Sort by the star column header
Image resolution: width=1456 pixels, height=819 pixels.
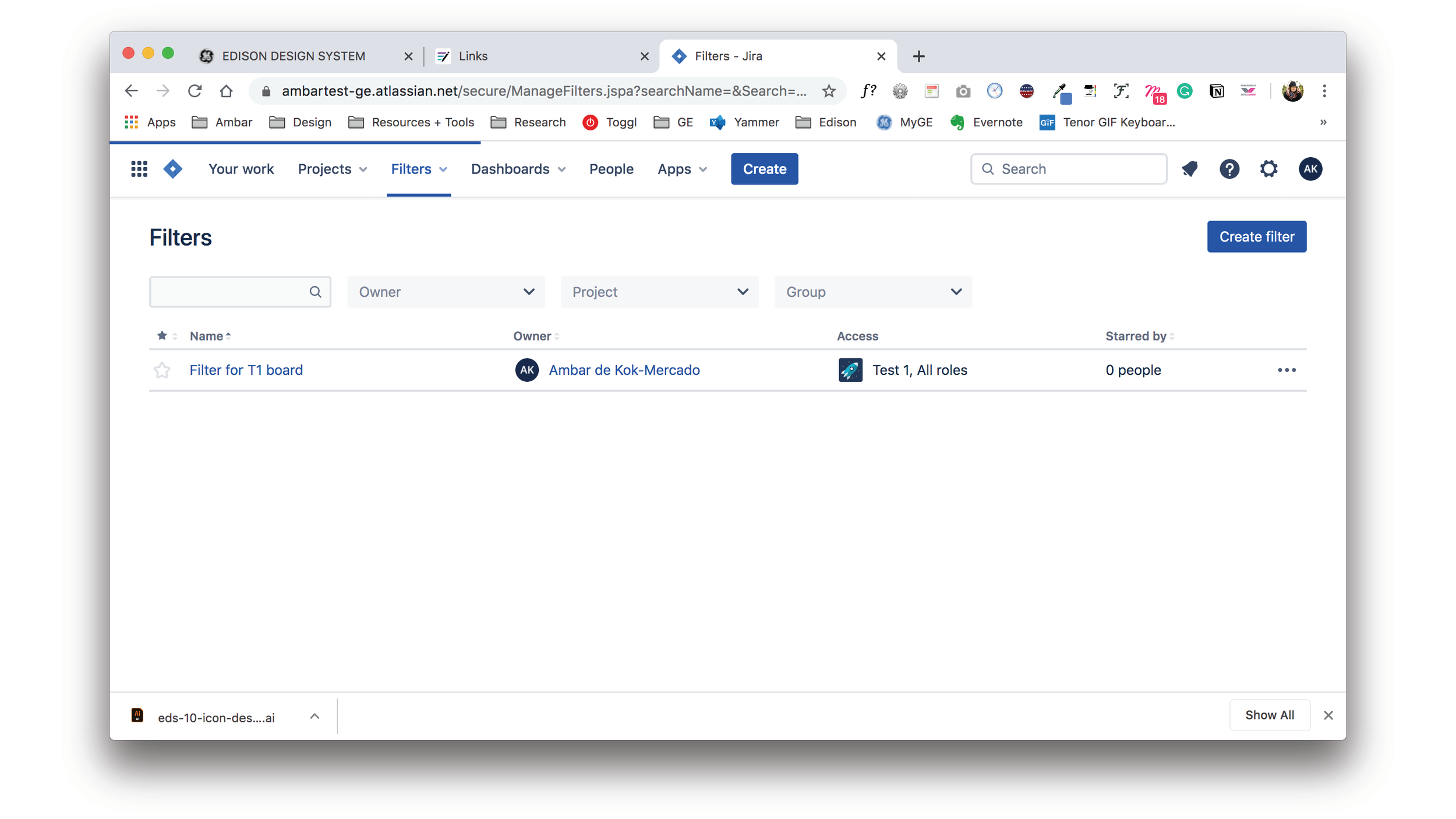[167, 336]
